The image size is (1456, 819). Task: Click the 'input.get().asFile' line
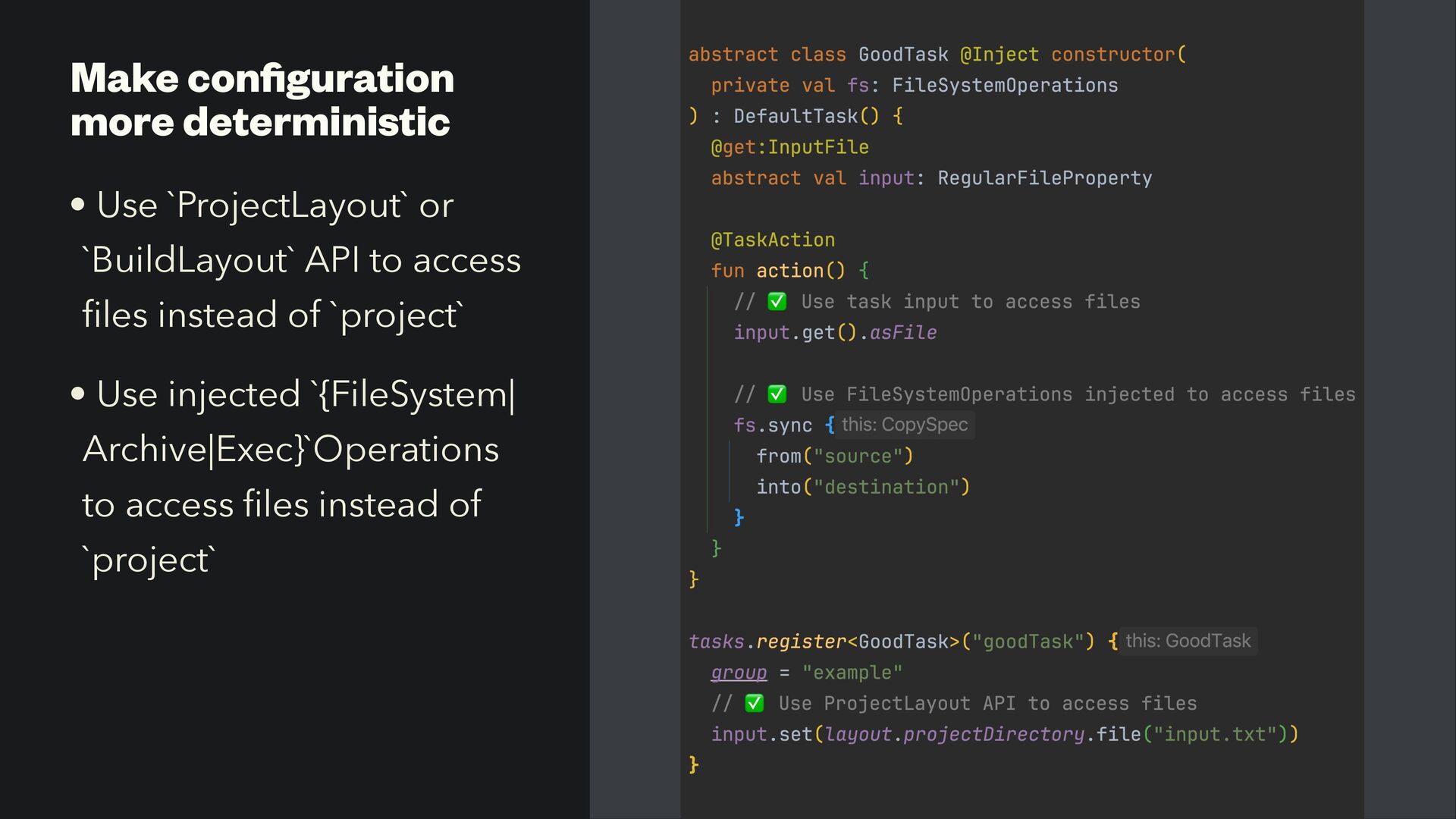[835, 333]
